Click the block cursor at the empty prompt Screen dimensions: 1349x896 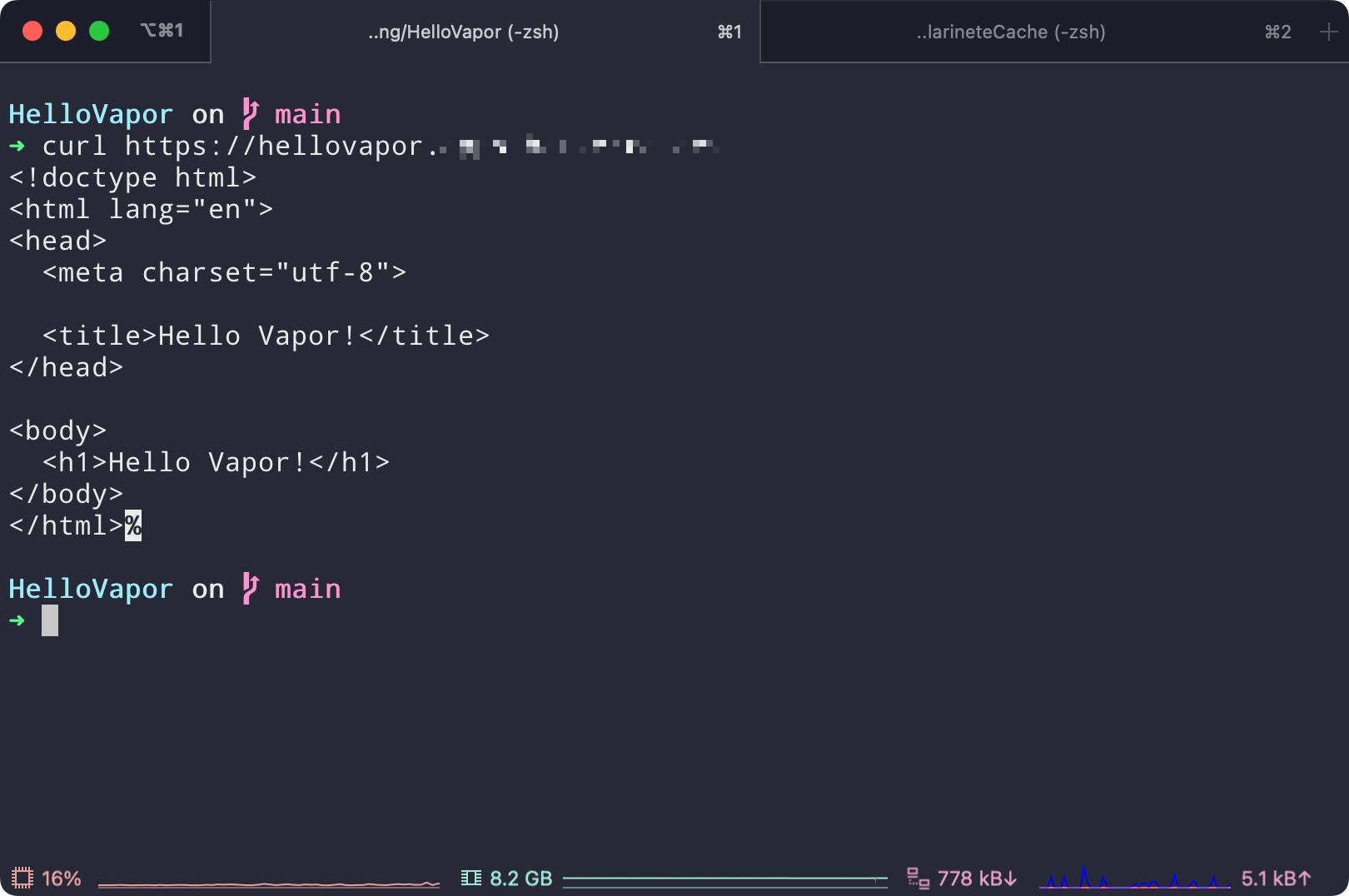[50, 620]
